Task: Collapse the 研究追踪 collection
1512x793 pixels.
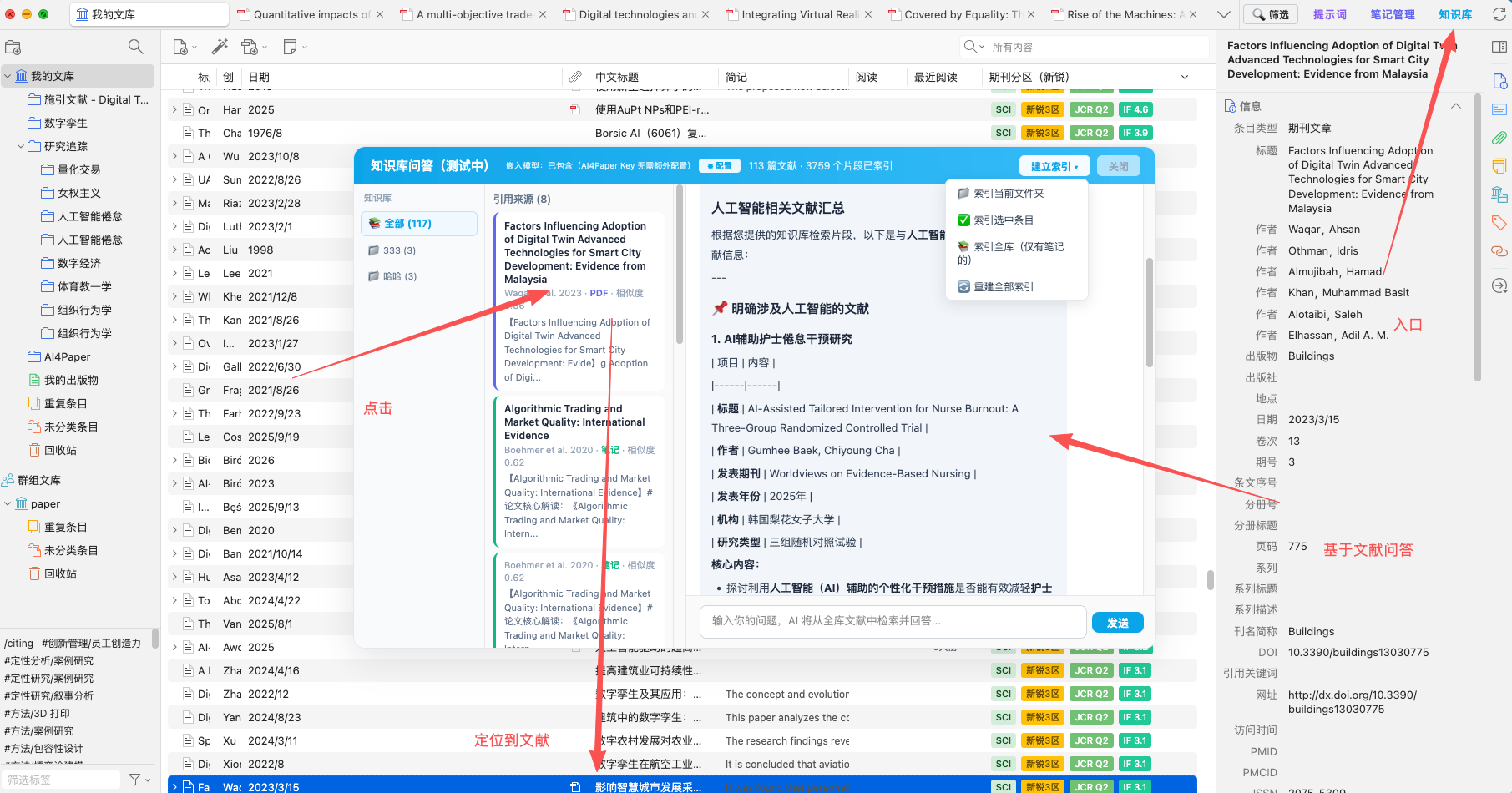Action: click(x=21, y=146)
